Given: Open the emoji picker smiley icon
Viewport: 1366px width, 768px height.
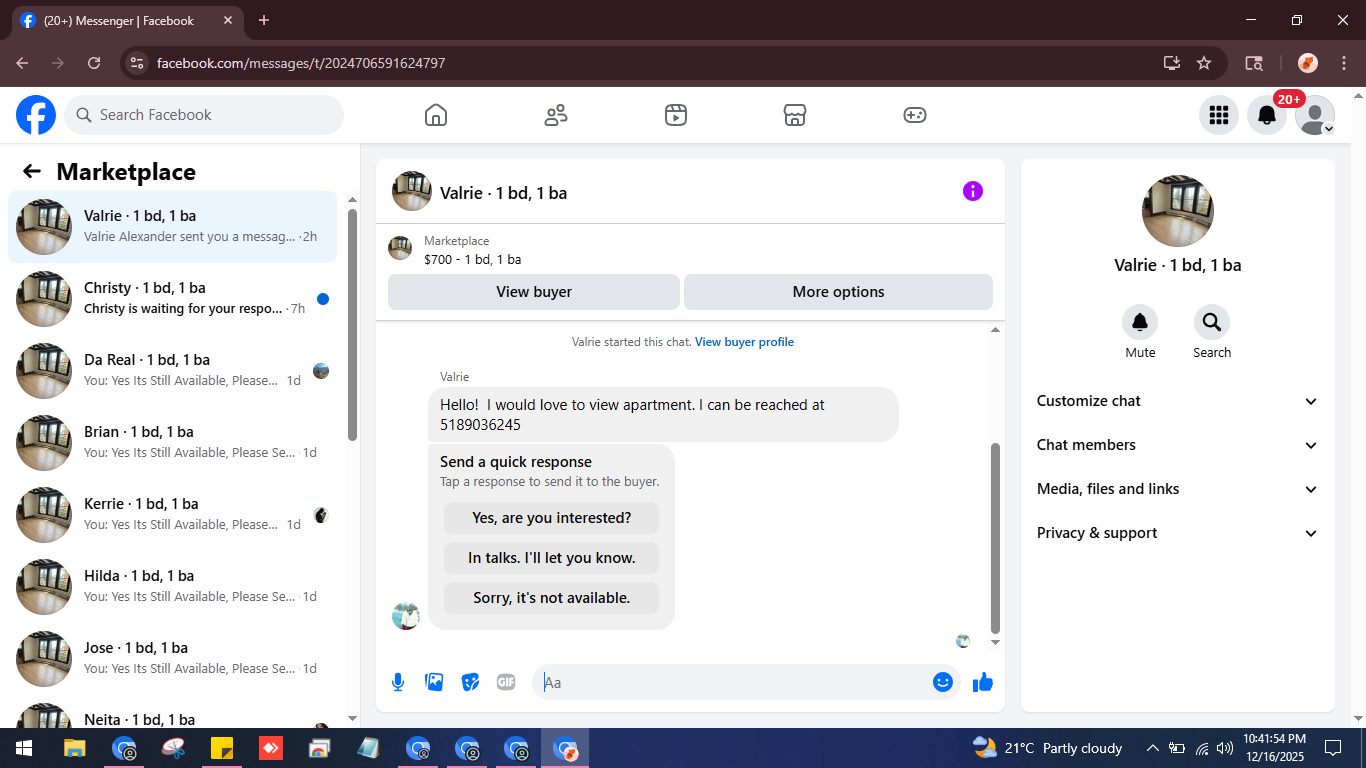Looking at the screenshot, I should point(943,682).
